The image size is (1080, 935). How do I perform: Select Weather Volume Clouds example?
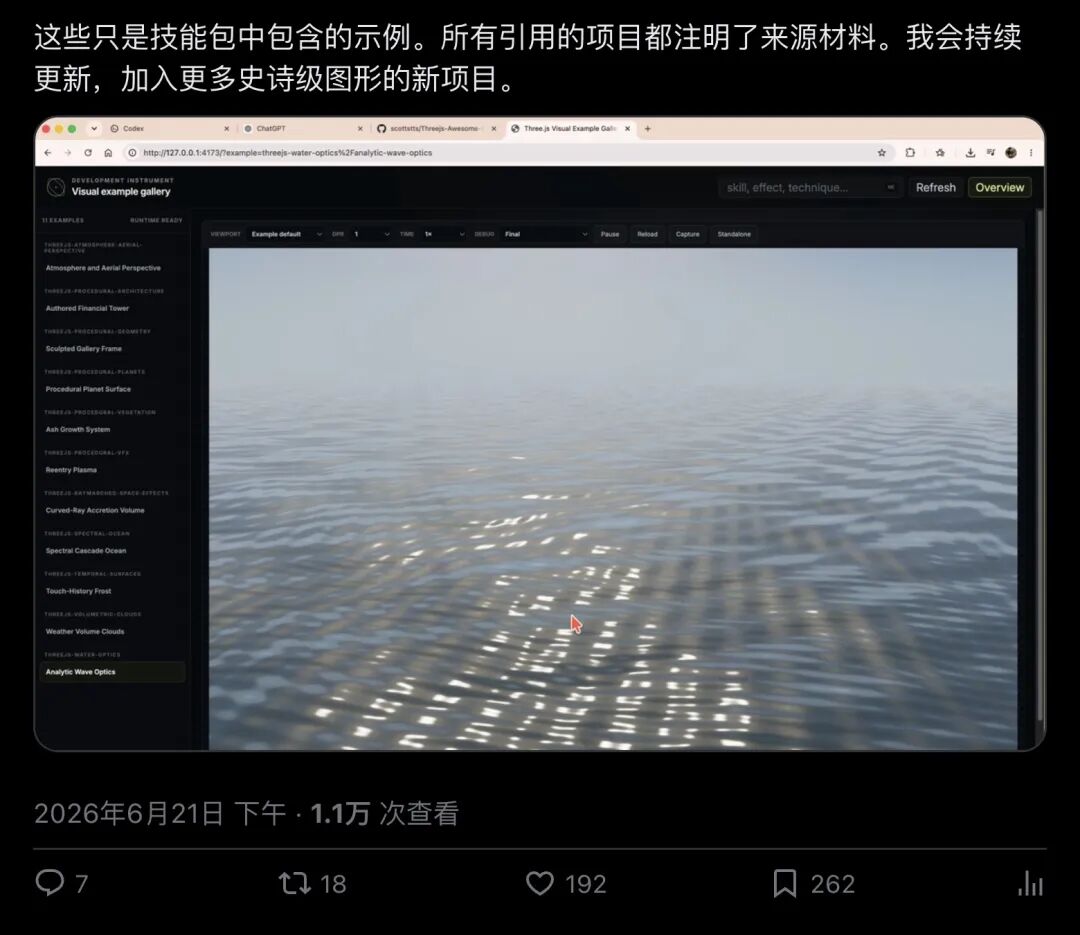coord(112,631)
